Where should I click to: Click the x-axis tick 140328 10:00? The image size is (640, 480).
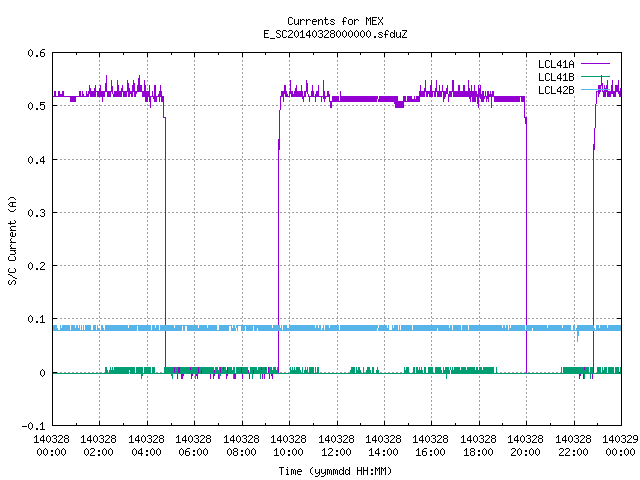point(289,445)
